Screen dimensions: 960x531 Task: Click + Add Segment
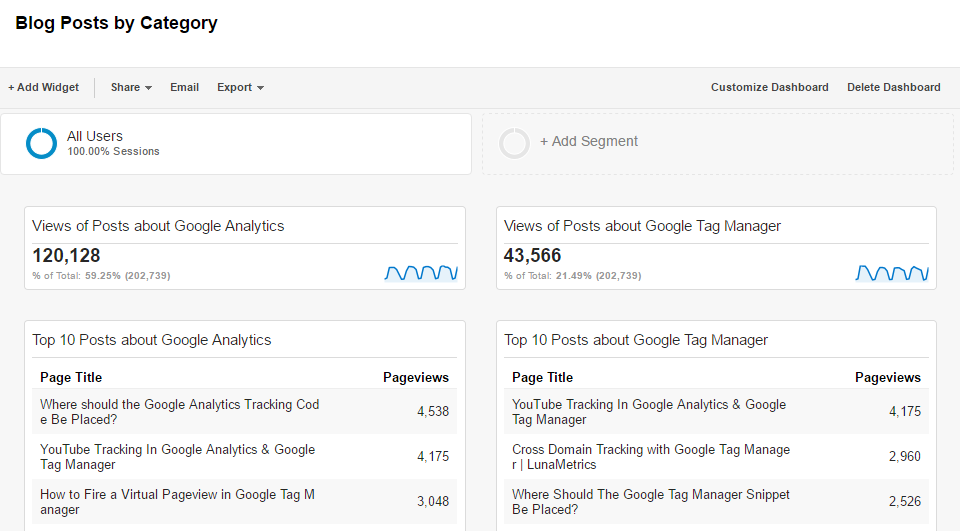pyautogui.click(x=588, y=141)
